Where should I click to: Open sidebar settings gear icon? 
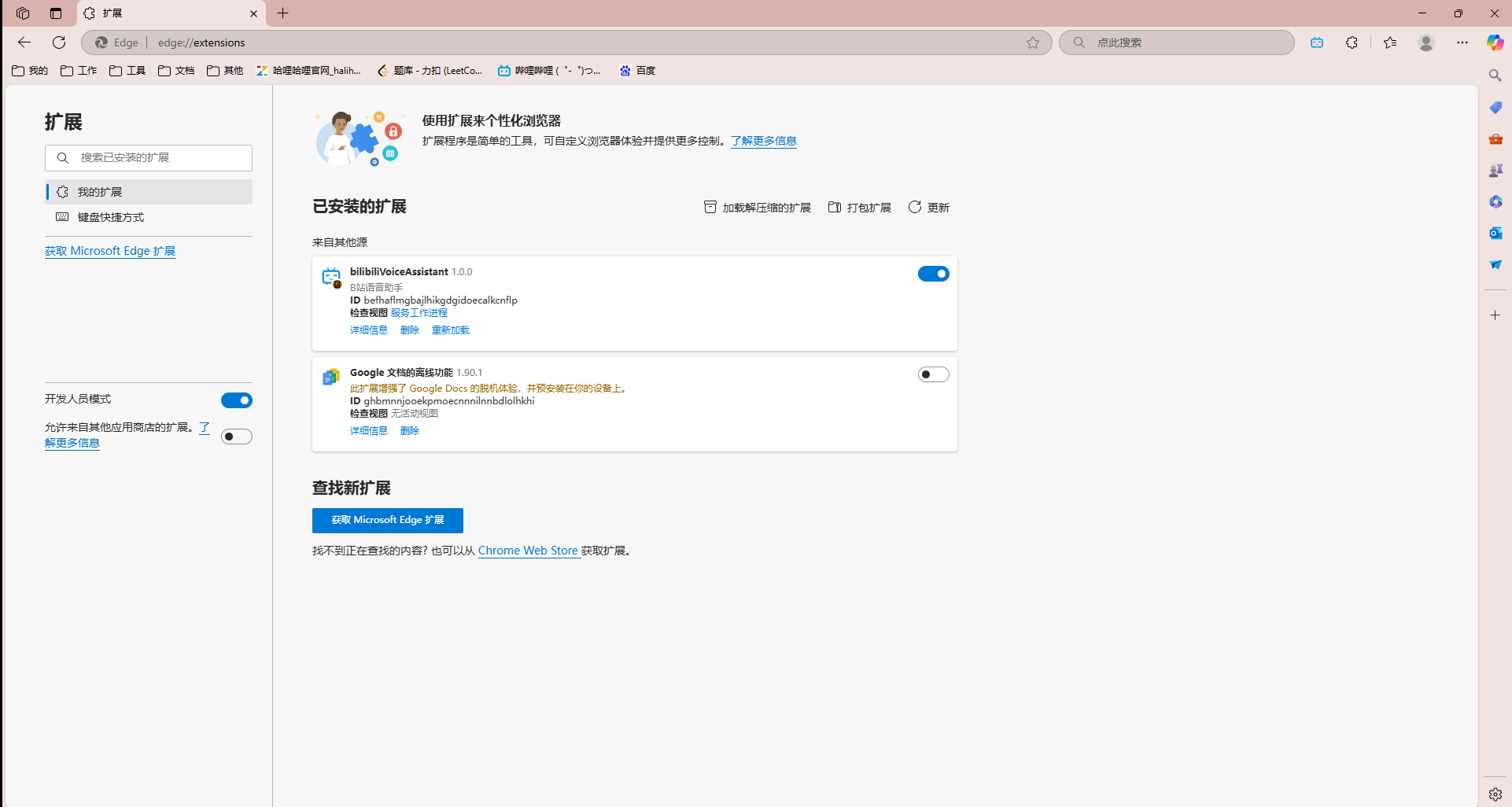click(x=1495, y=794)
